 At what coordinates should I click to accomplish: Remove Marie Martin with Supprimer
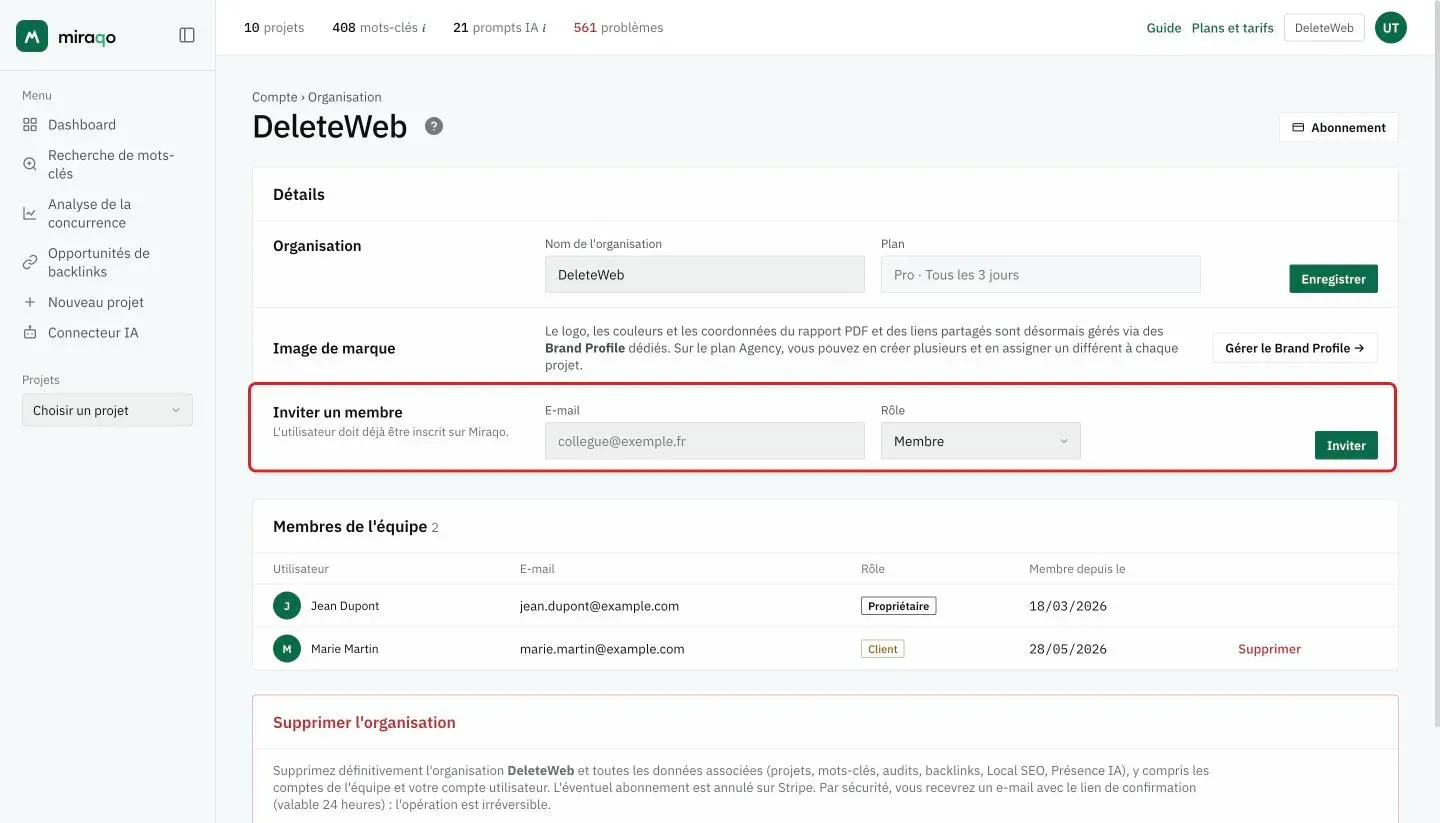[1270, 649]
